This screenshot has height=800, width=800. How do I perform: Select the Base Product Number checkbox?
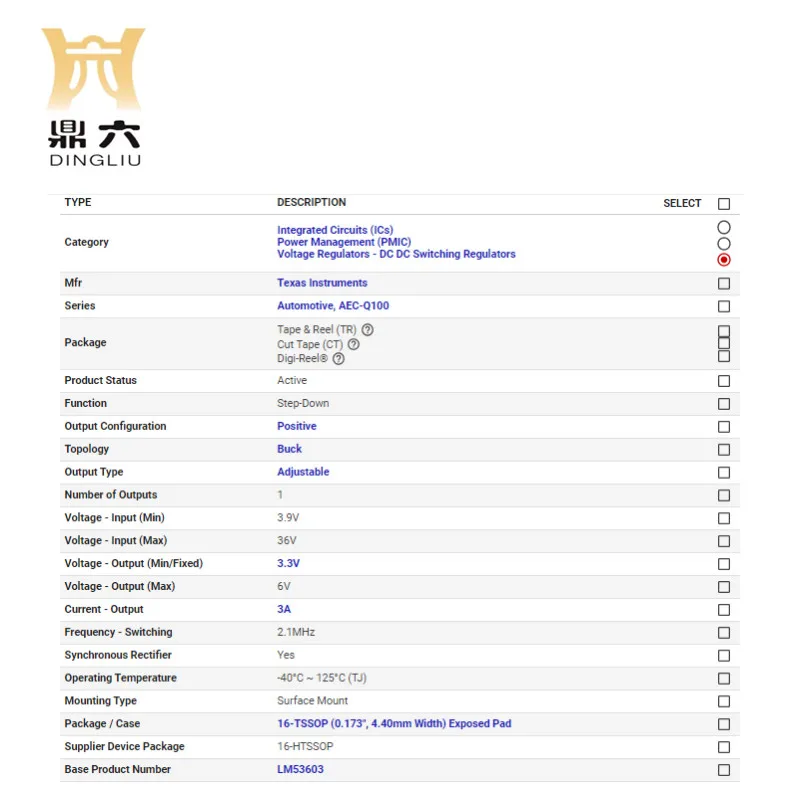tap(723, 770)
